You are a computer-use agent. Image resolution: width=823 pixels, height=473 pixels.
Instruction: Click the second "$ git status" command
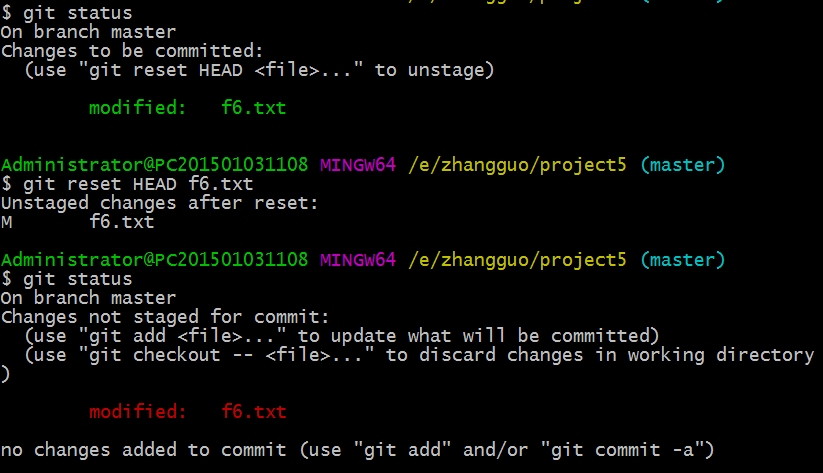(67, 278)
